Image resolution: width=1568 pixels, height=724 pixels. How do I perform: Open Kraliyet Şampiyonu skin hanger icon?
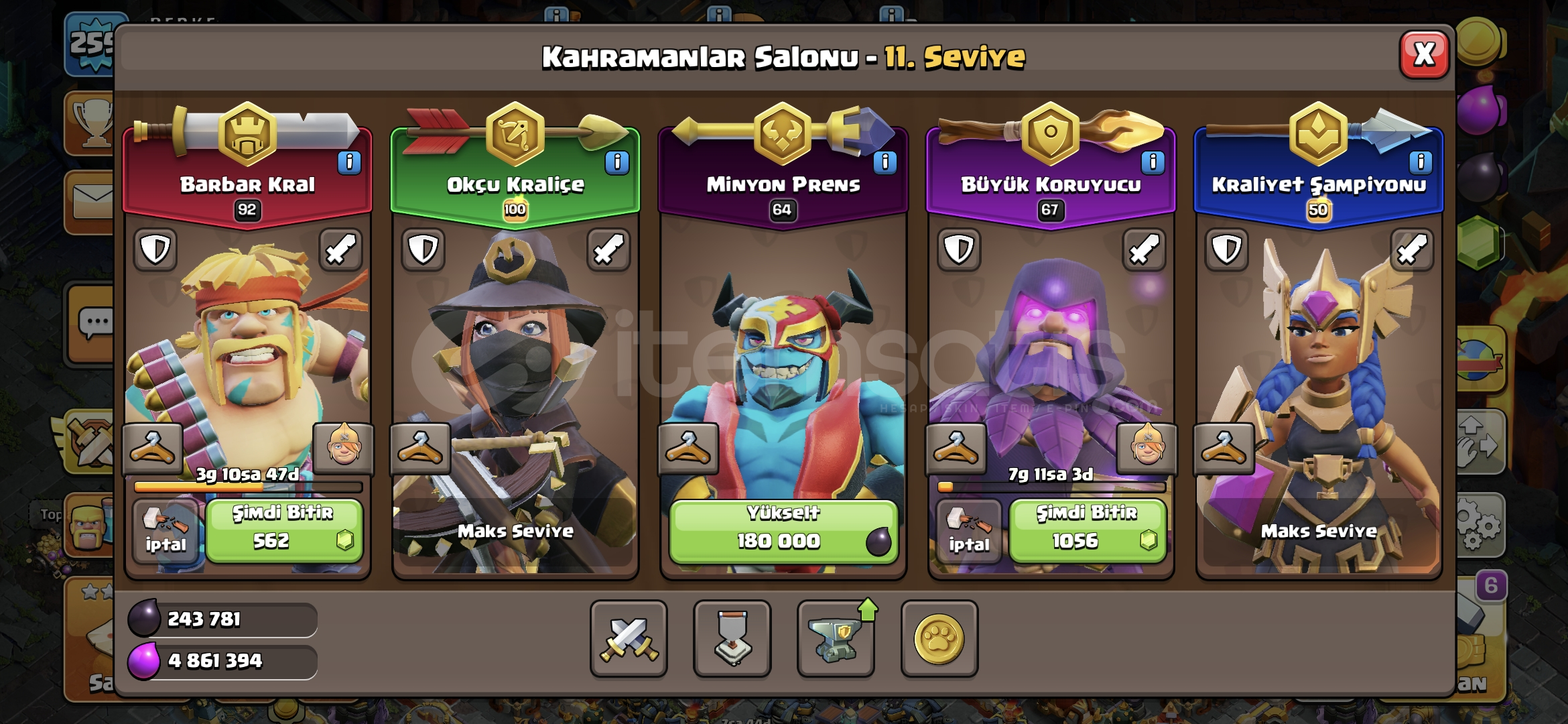click(x=1224, y=448)
